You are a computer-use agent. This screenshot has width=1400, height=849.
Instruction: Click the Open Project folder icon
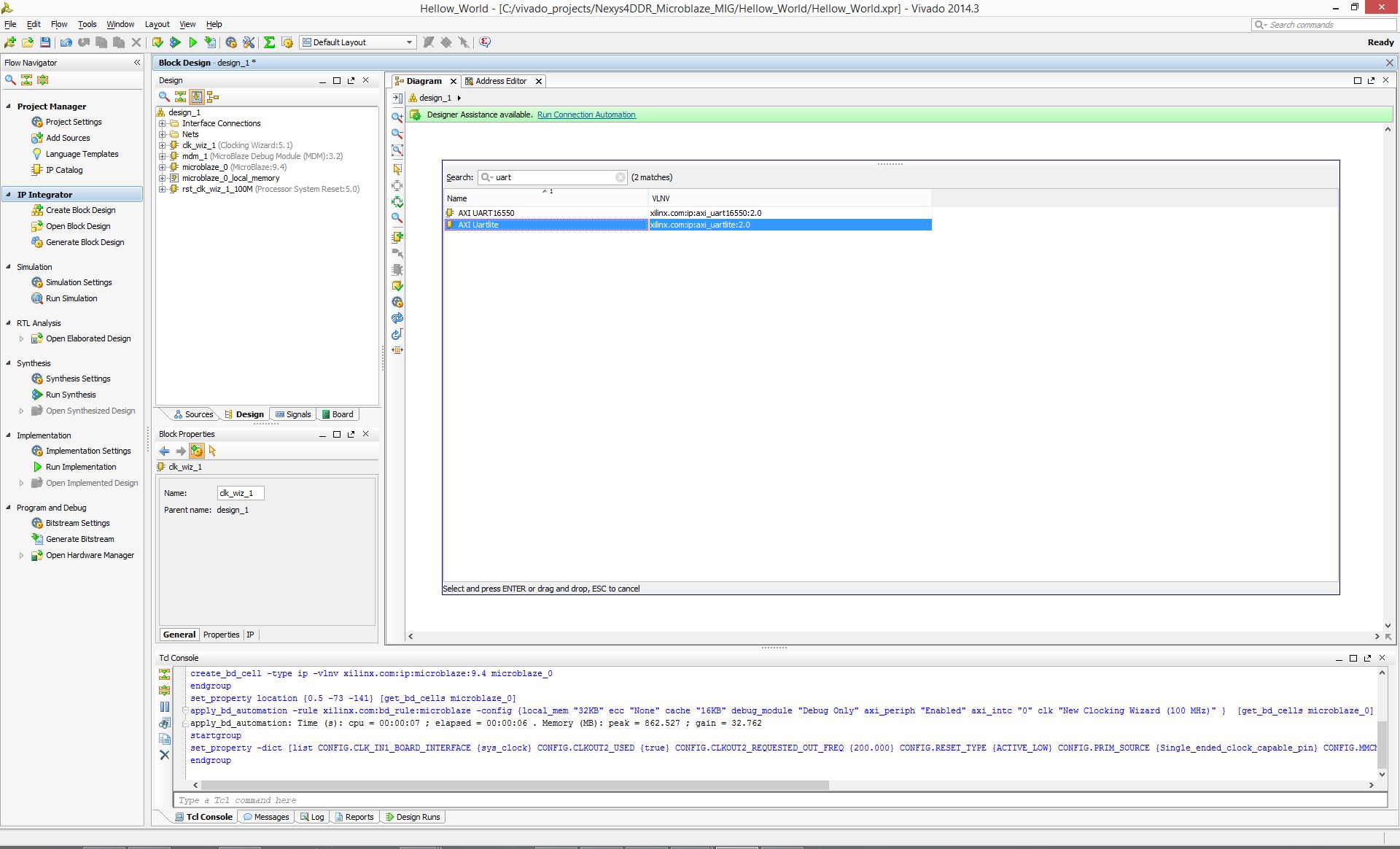[28, 42]
